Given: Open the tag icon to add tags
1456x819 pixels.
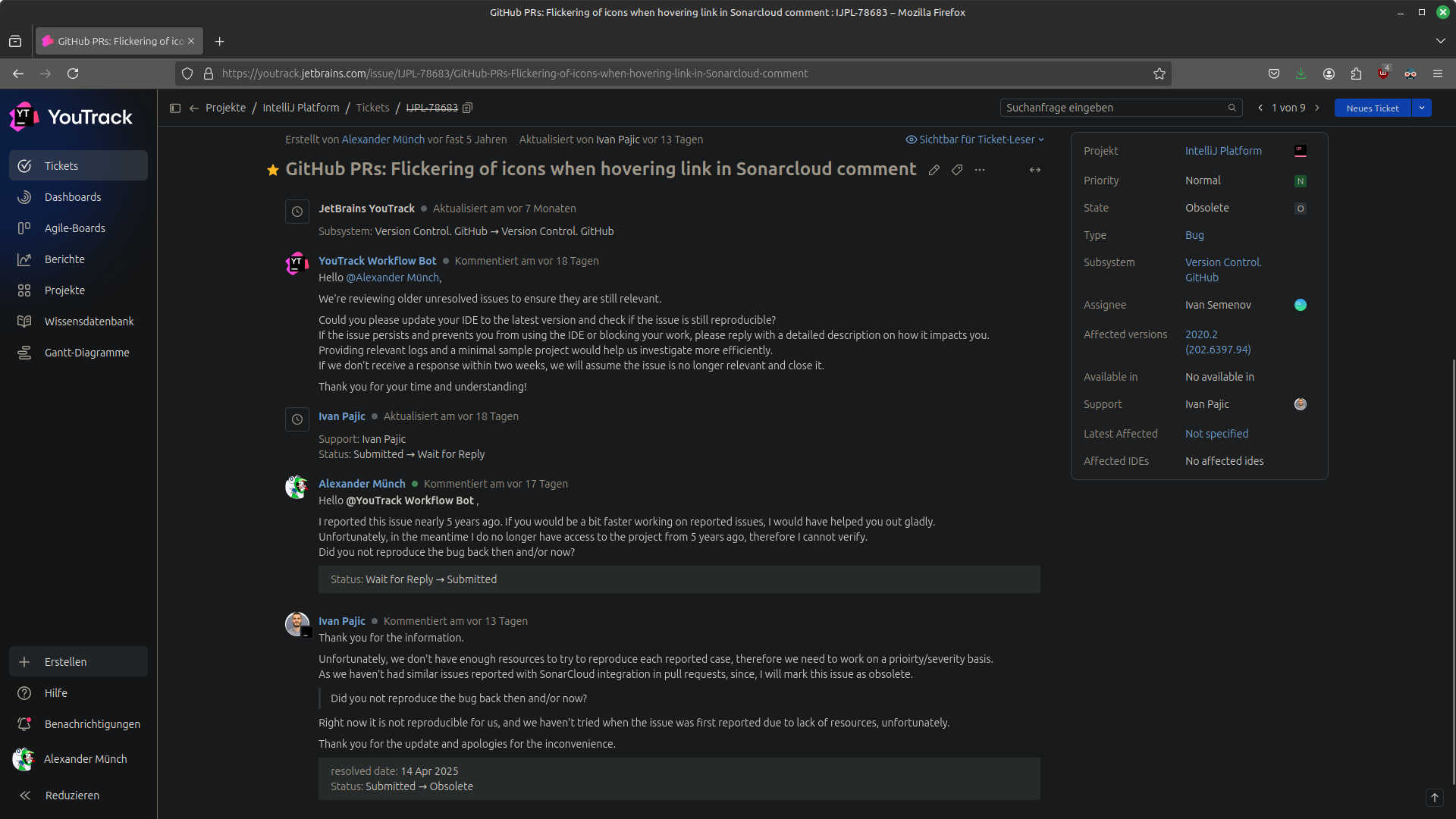Looking at the screenshot, I should (x=957, y=171).
